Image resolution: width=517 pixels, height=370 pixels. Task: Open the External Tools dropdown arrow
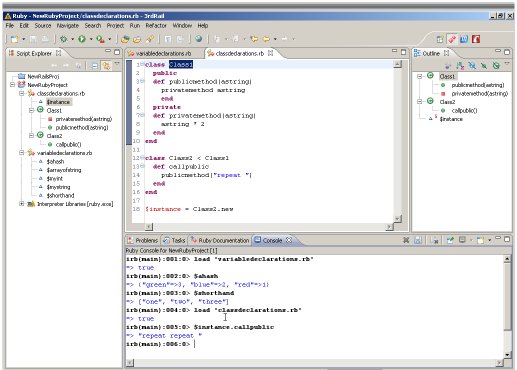point(110,39)
